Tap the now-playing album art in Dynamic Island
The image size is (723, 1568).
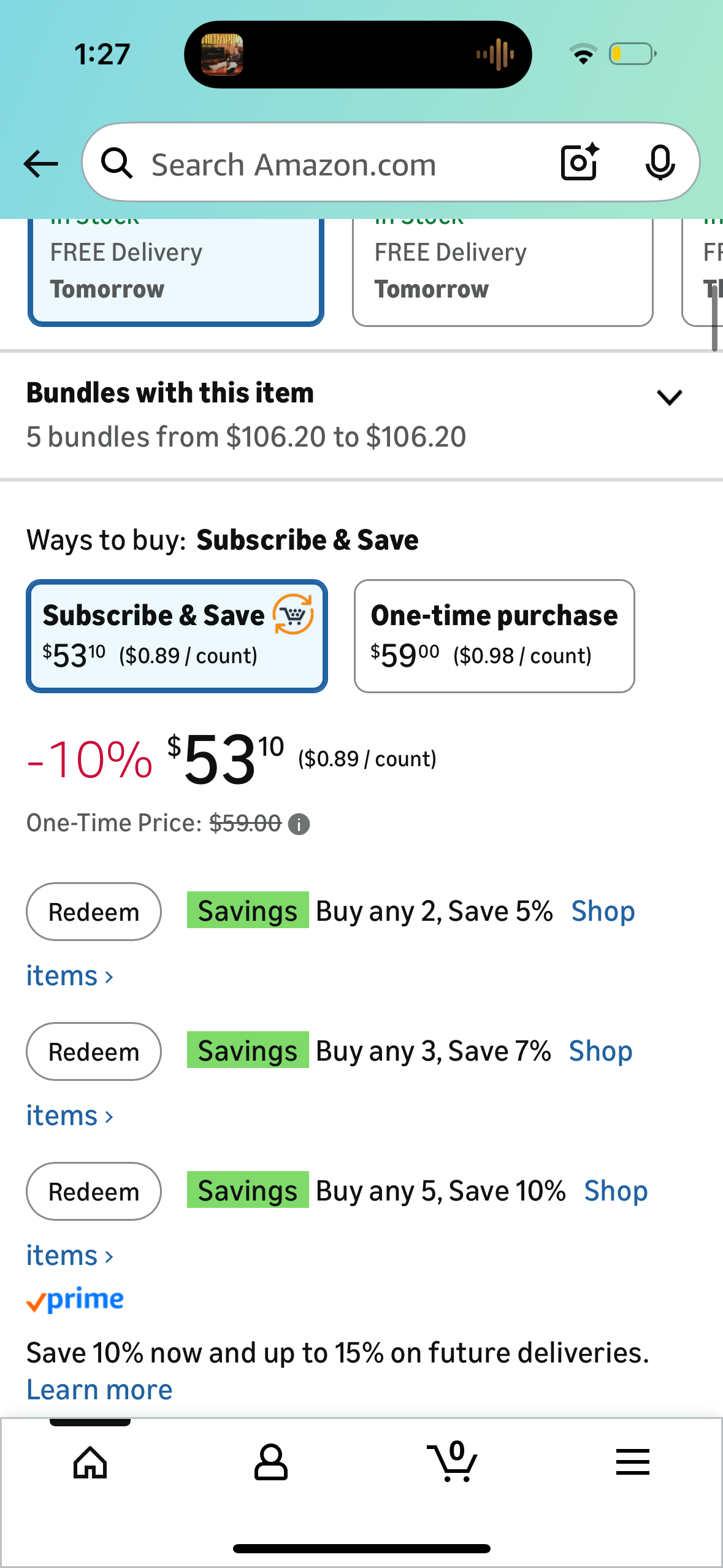click(x=222, y=55)
